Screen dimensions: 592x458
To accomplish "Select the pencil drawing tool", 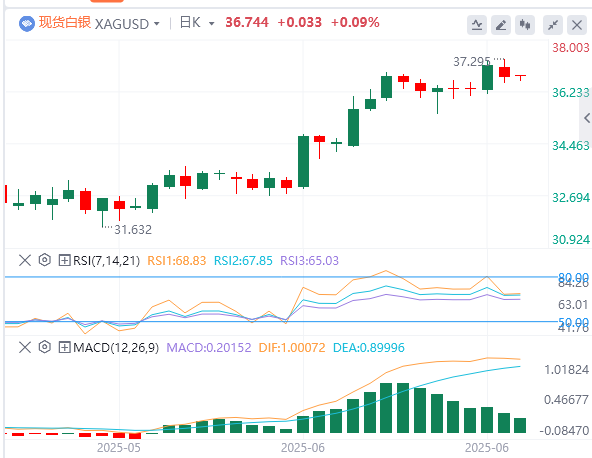I will (x=501, y=25).
